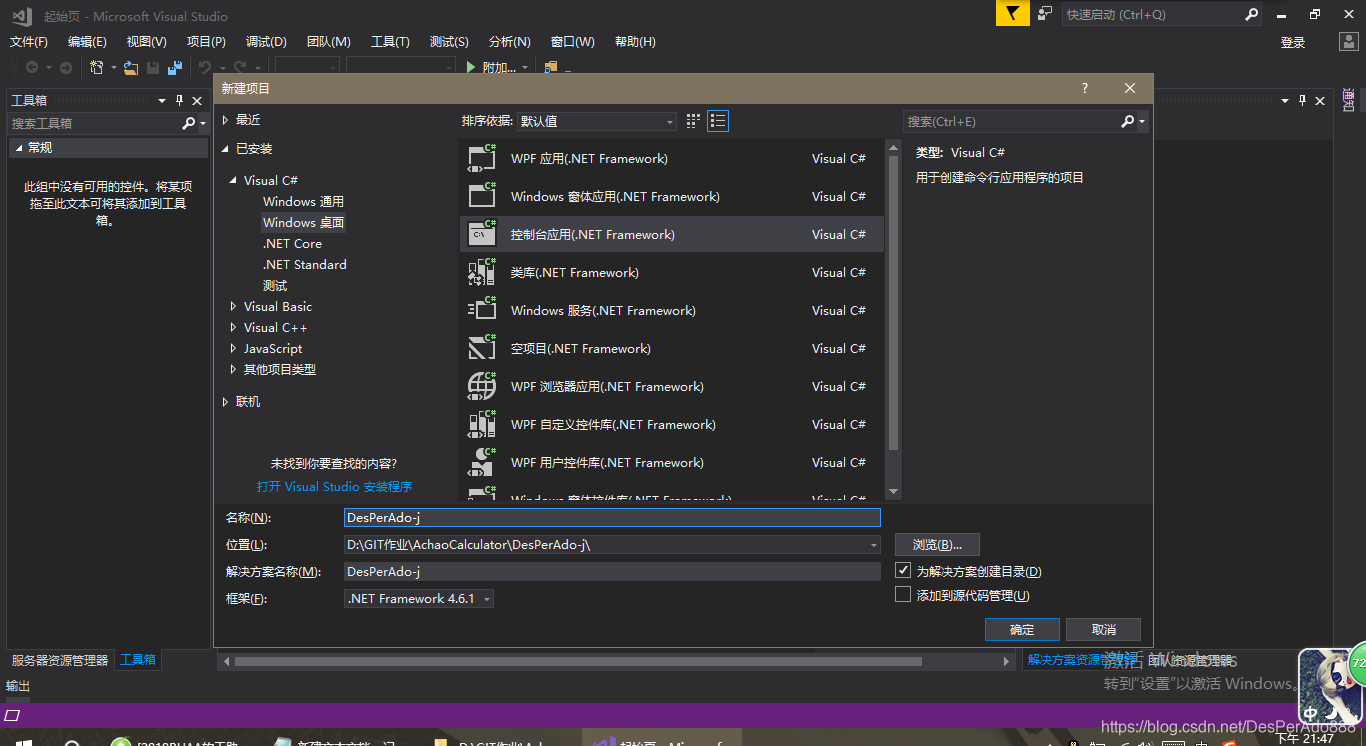Select the 类库 class library template icon
Screen dimensions: 1366x746
coord(482,272)
